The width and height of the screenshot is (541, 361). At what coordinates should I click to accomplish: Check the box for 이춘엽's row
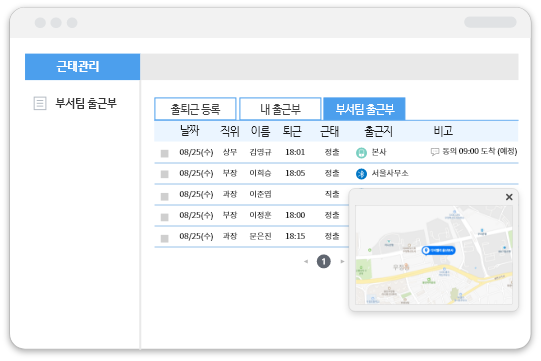click(165, 196)
